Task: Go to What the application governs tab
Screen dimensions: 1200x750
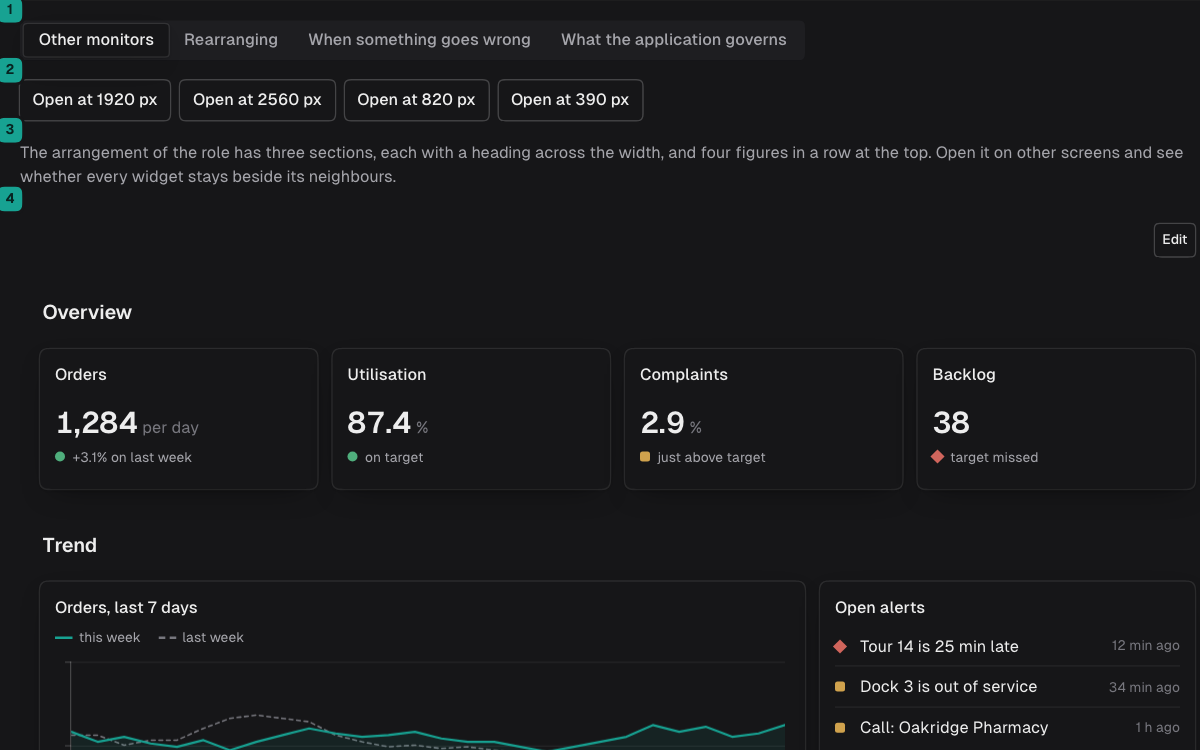Action: (x=674, y=40)
